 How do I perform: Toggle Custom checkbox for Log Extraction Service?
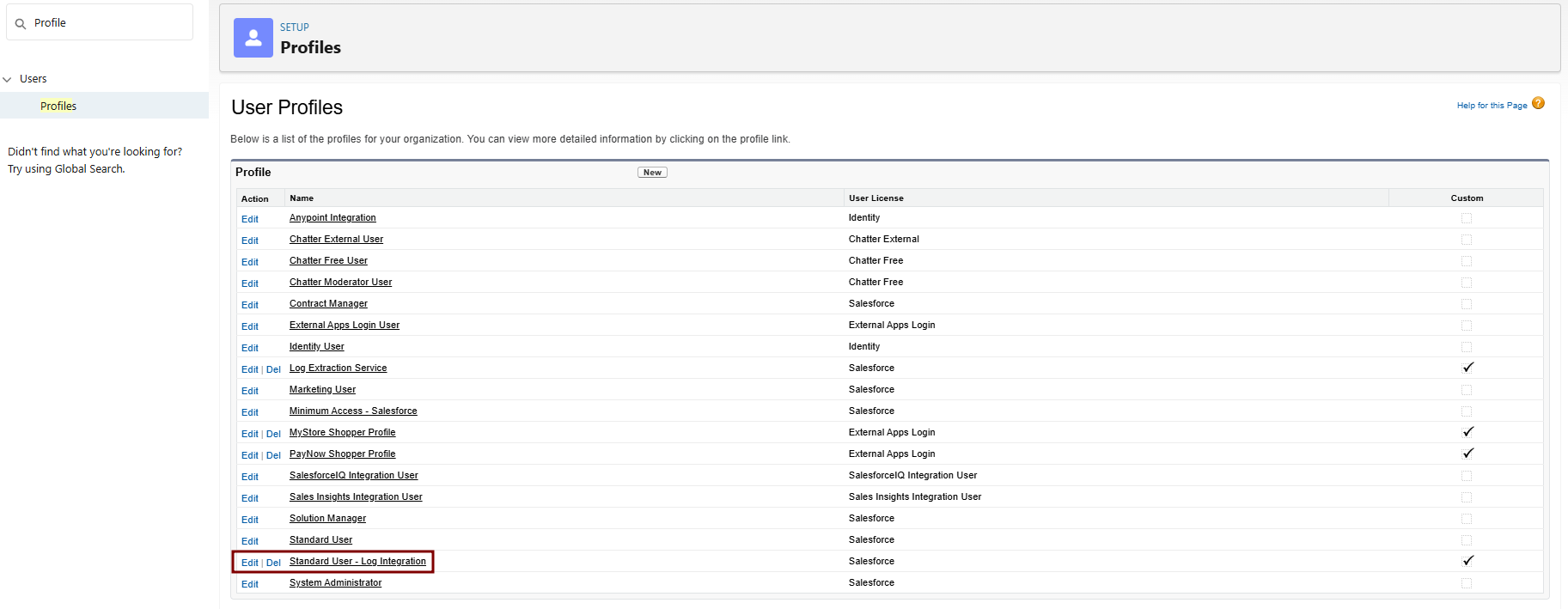pos(1467,368)
